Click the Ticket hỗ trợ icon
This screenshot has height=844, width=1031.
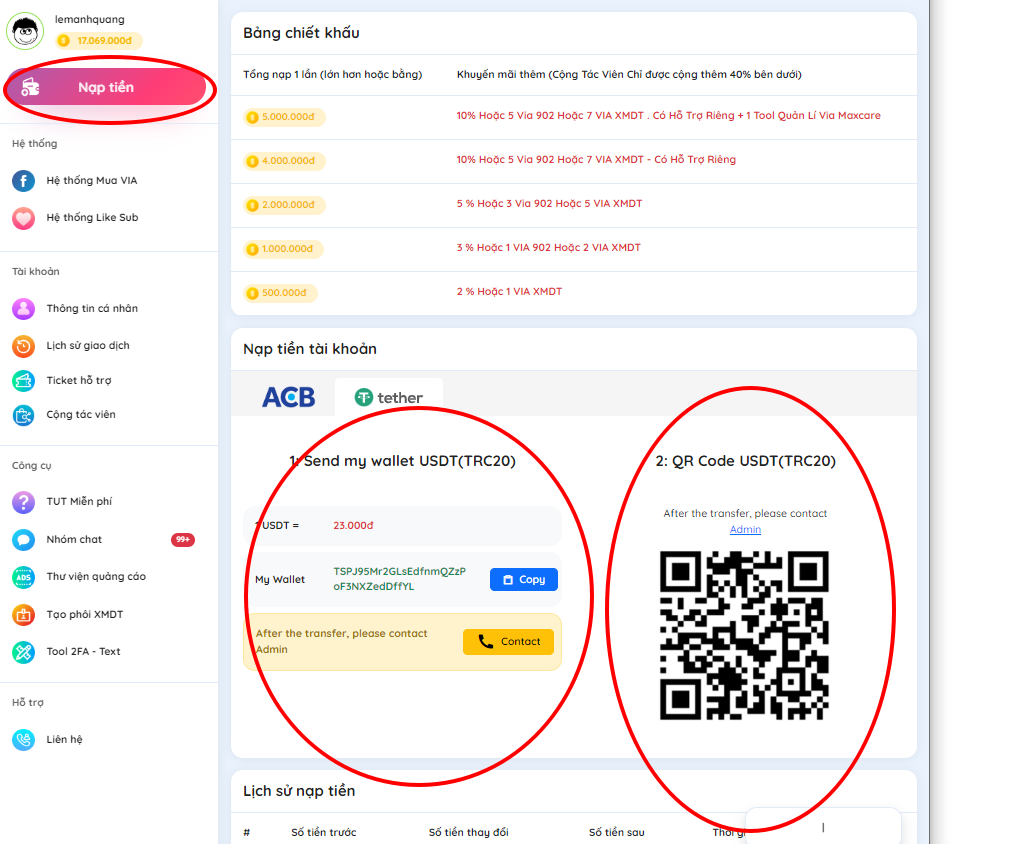(24, 381)
